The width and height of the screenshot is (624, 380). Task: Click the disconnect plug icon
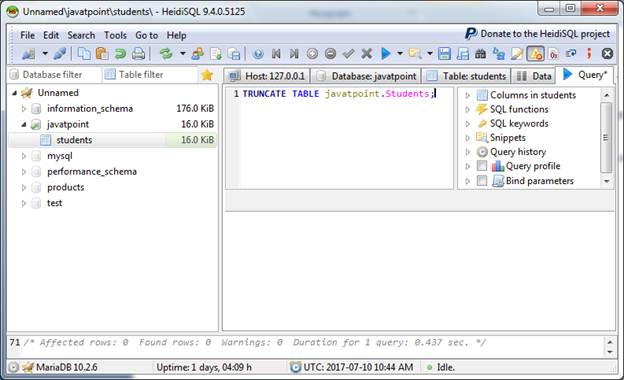pos(60,53)
